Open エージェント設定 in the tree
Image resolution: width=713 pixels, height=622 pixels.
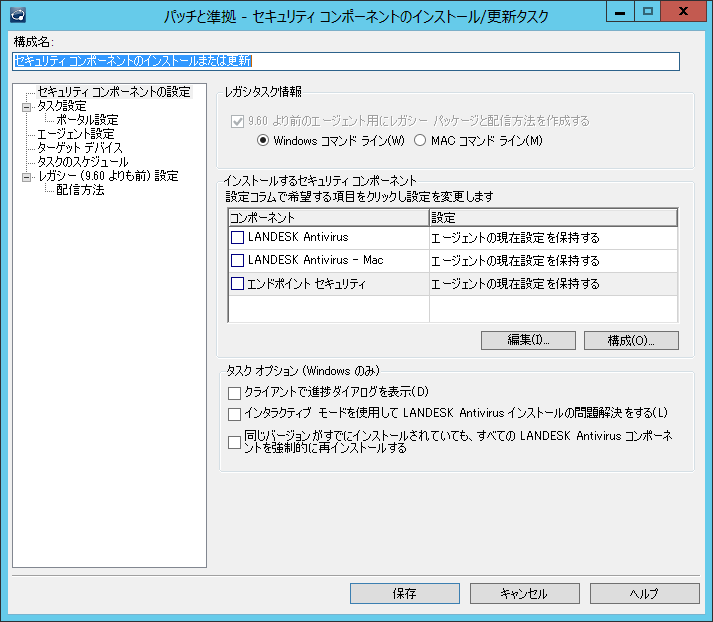(75, 134)
